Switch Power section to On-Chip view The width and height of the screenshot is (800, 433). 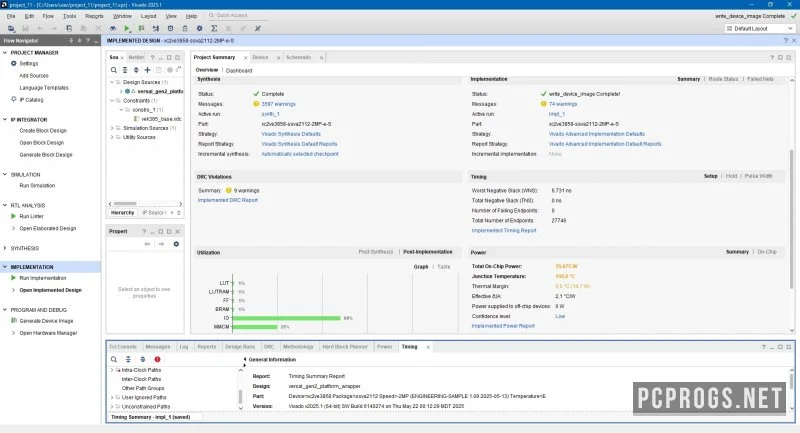pos(767,252)
